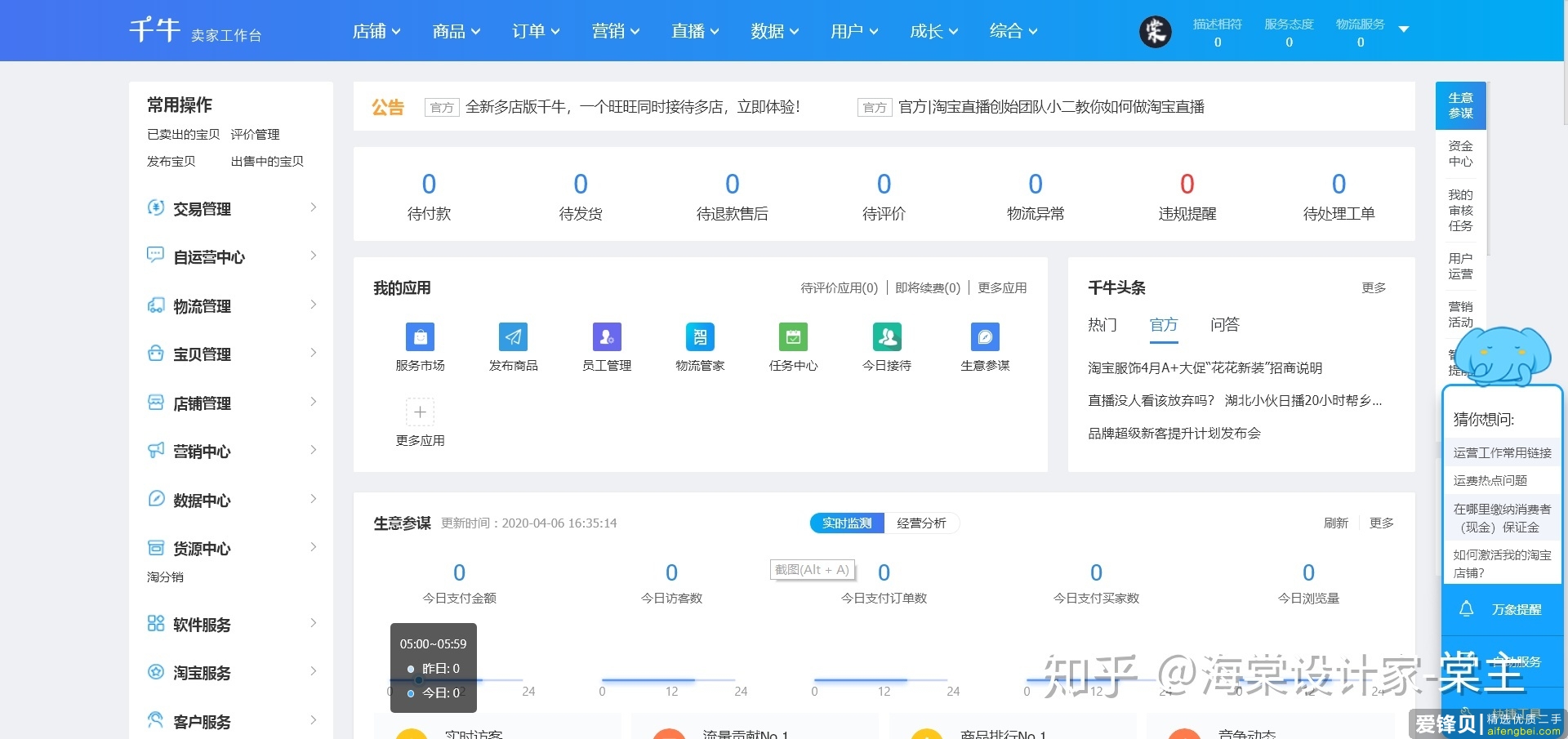This screenshot has height=739, width=1568.
Task: Click 更多 in 千牛头条 panel
Action: point(1374,287)
